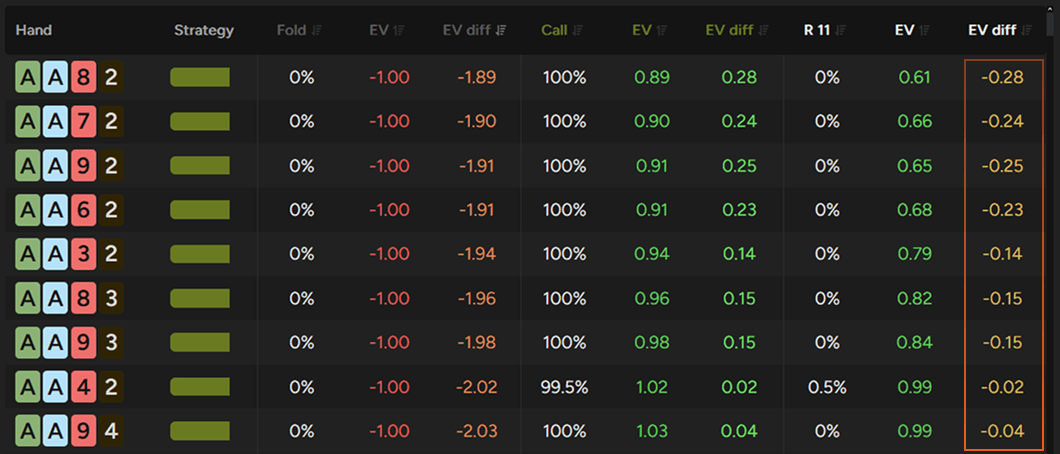The width and height of the screenshot is (1060, 454).
Task: Click the green "0.84" raise EV value
Action: click(x=915, y=343)
